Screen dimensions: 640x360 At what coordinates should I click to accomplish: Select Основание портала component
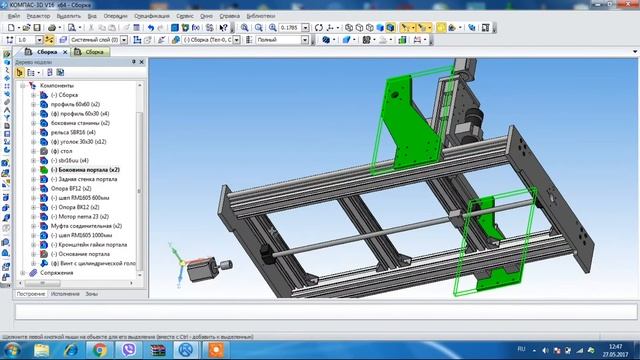click(80, 254)
